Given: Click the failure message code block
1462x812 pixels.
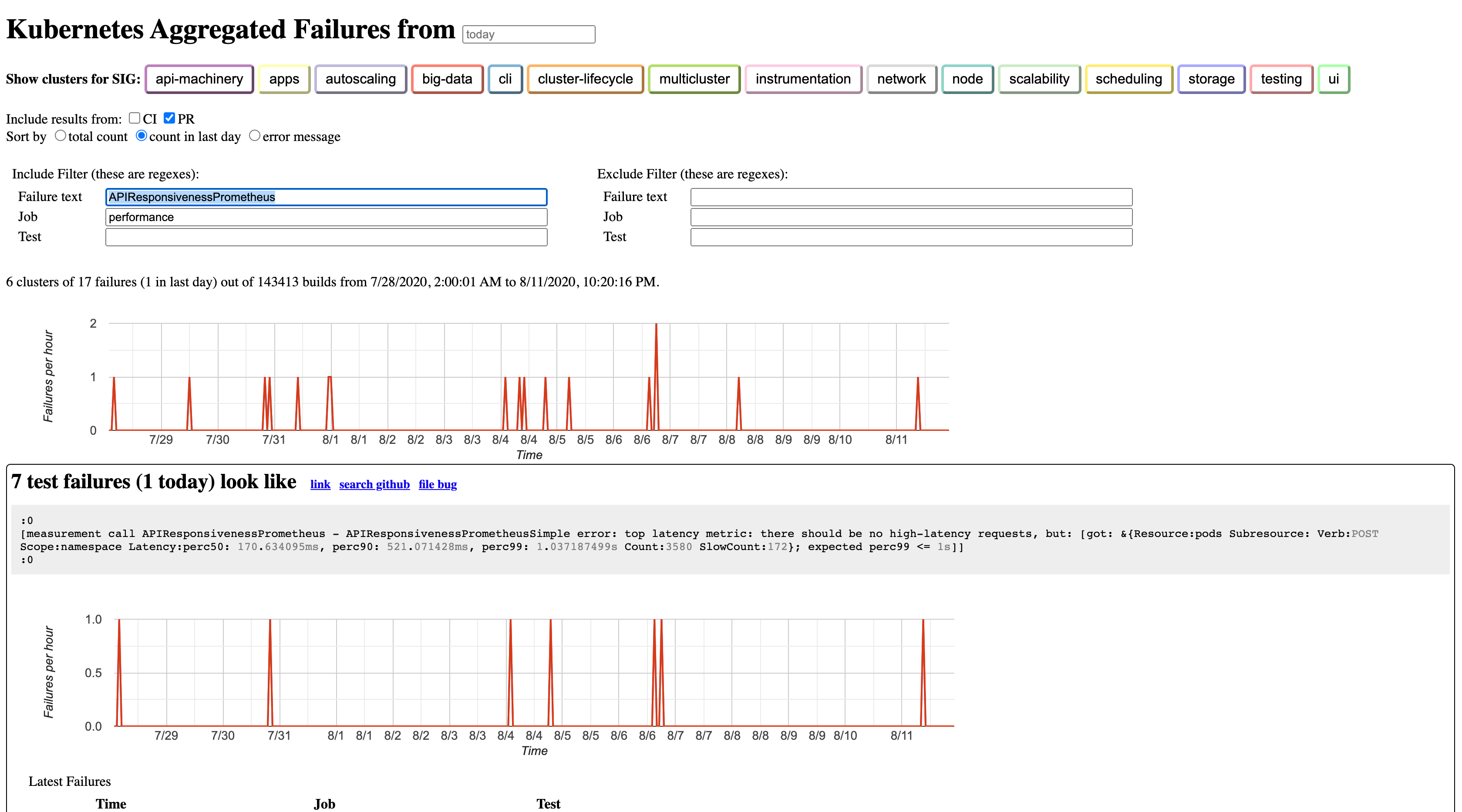Looking at the screenshot, I should pyautogui.click(x=730, y=540).
